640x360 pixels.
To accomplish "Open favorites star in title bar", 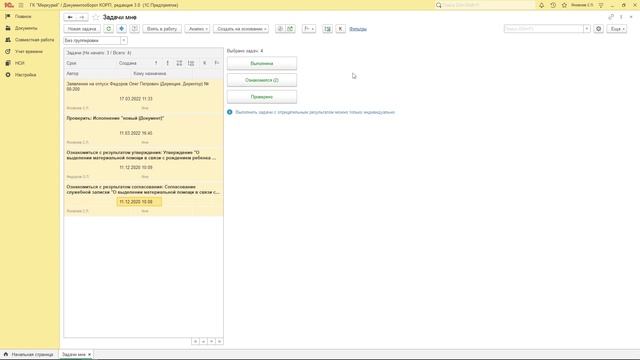I will click(564, 5).
